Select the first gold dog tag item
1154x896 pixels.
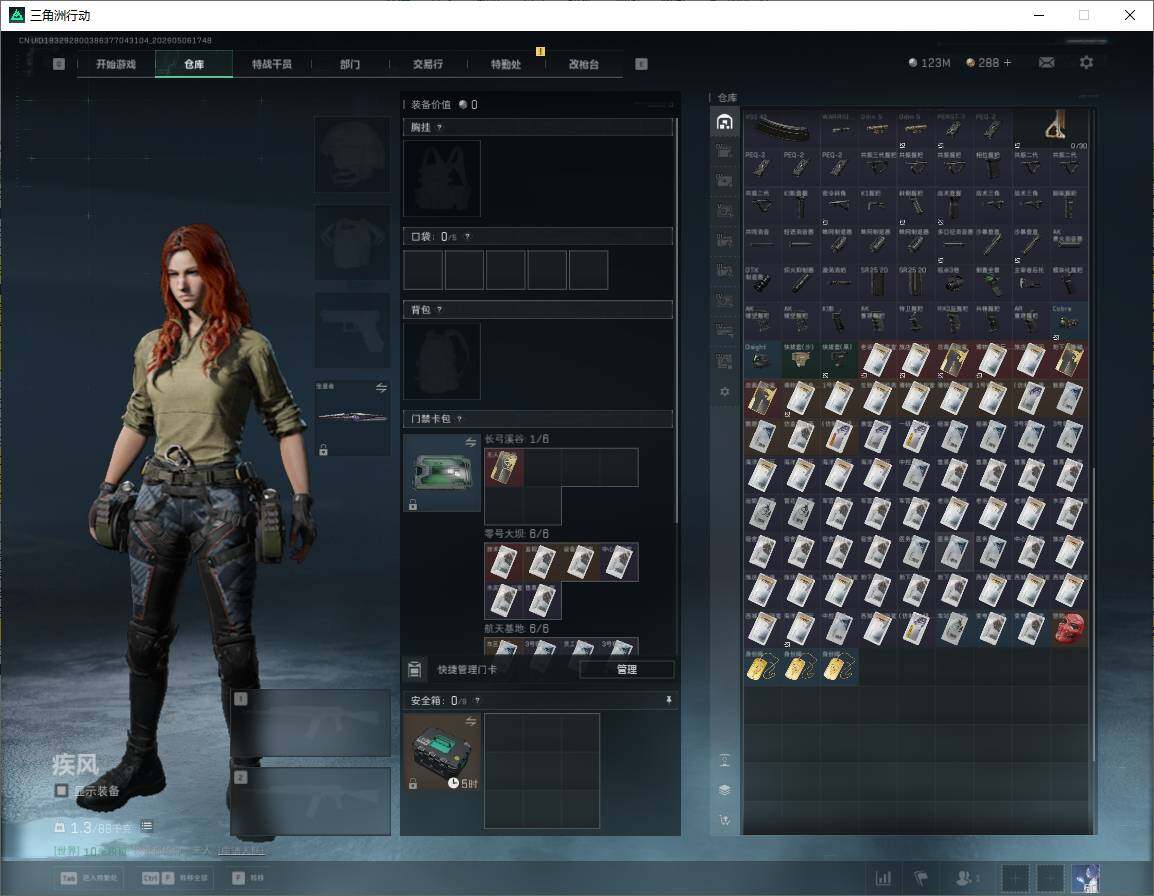pos(762,666)
